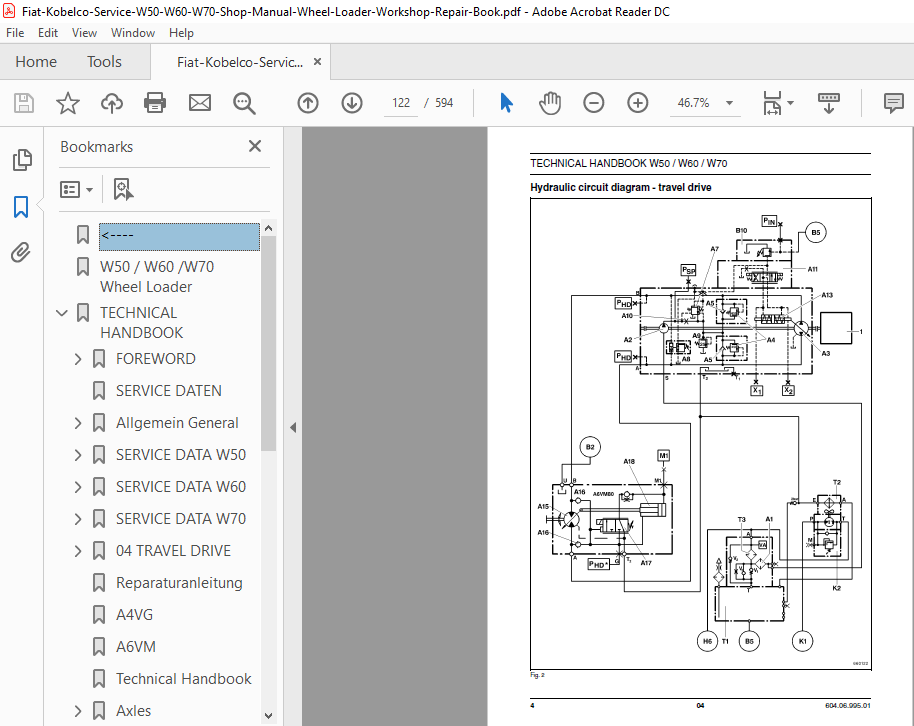Close the Fiat-Kobelco document tab

click(317, 62)
